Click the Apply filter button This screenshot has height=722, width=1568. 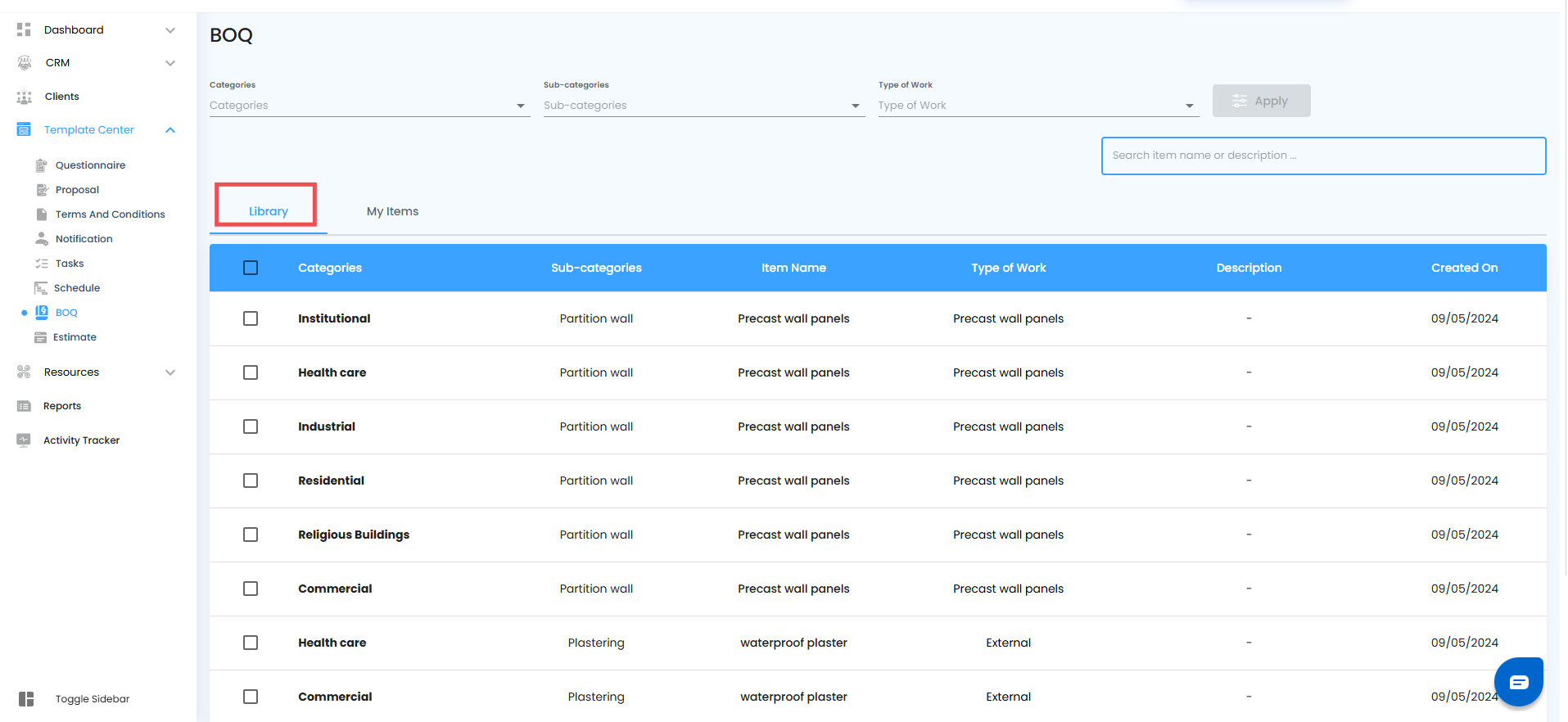coord(1262,101)
